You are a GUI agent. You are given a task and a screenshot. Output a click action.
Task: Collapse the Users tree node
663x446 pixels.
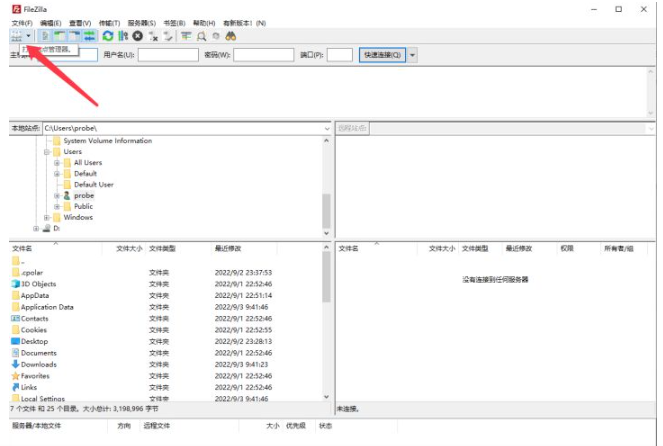[47, 152]
